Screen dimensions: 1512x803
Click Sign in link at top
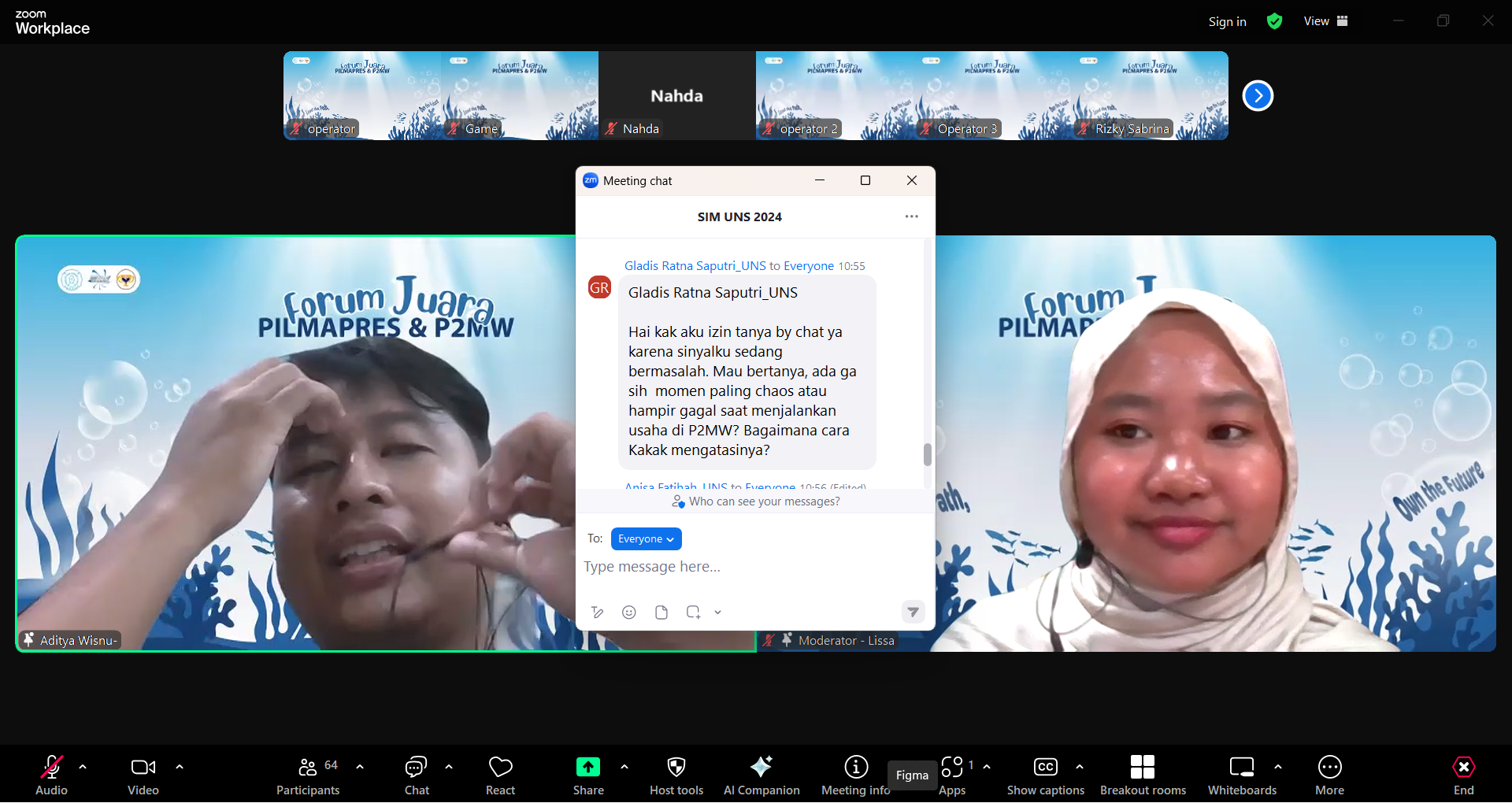click(1228, 21)
